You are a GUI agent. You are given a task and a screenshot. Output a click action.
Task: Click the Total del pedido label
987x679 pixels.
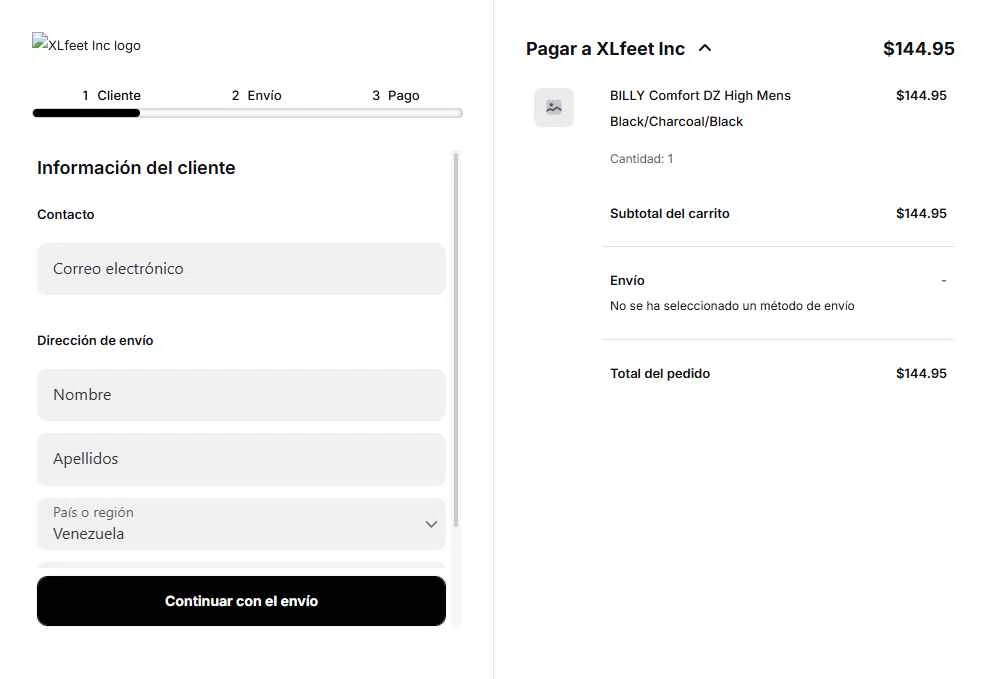660,373
